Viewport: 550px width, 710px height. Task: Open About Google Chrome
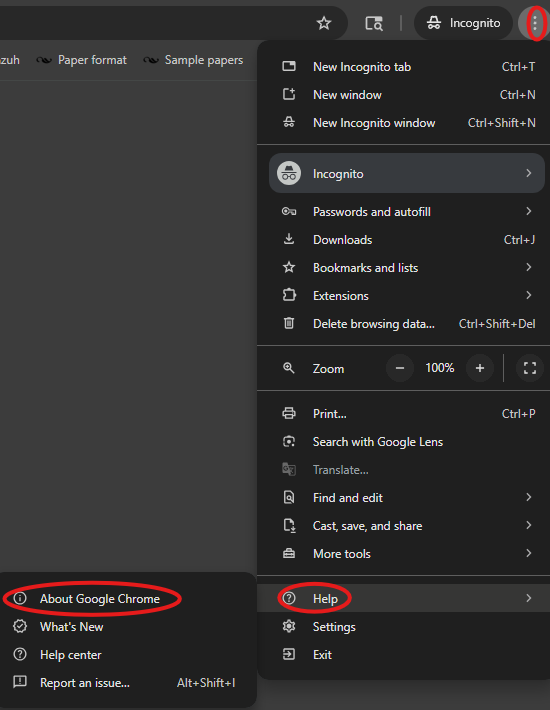click(126, 599)
